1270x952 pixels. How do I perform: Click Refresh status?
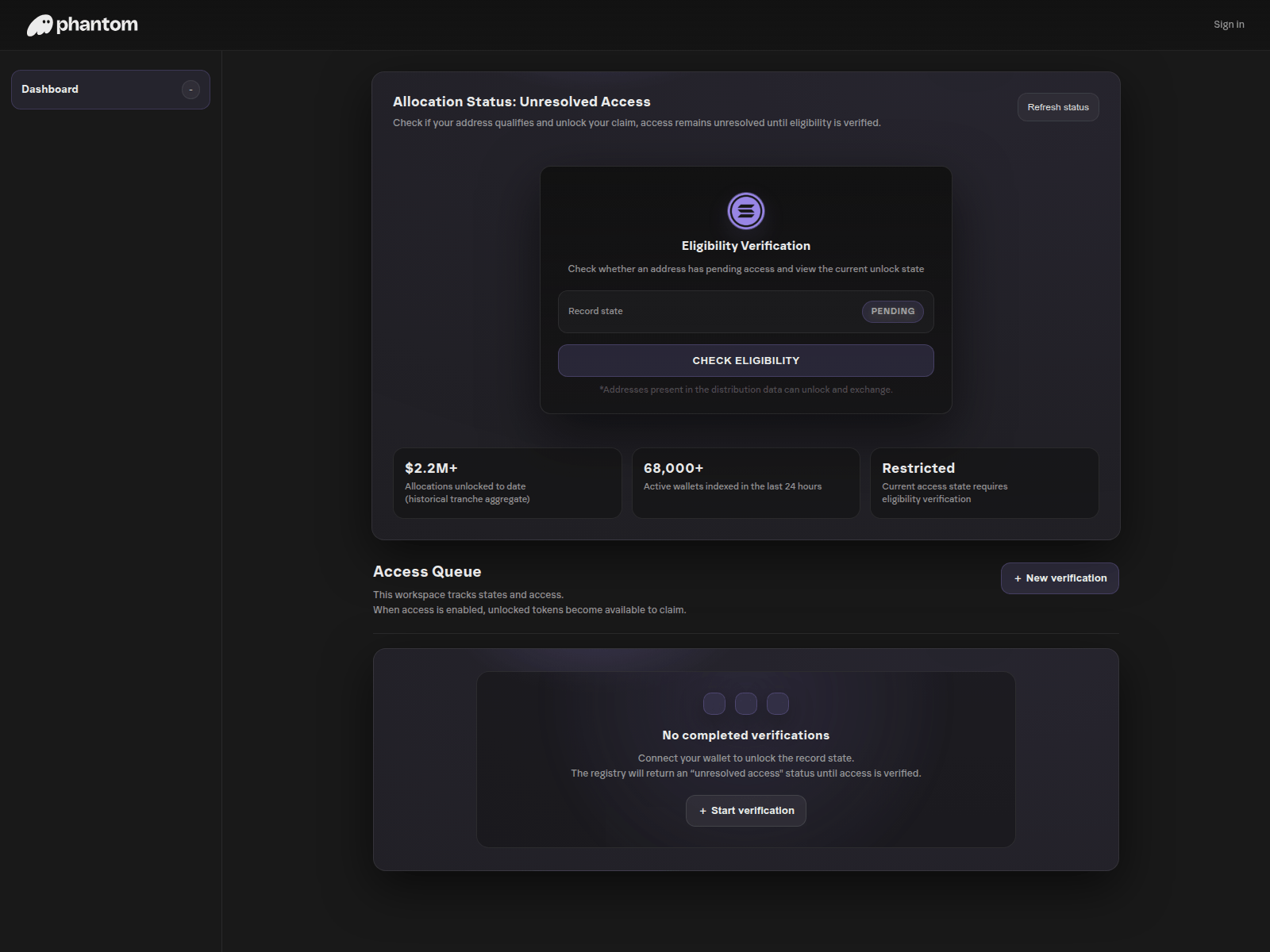coord(1057,106)
